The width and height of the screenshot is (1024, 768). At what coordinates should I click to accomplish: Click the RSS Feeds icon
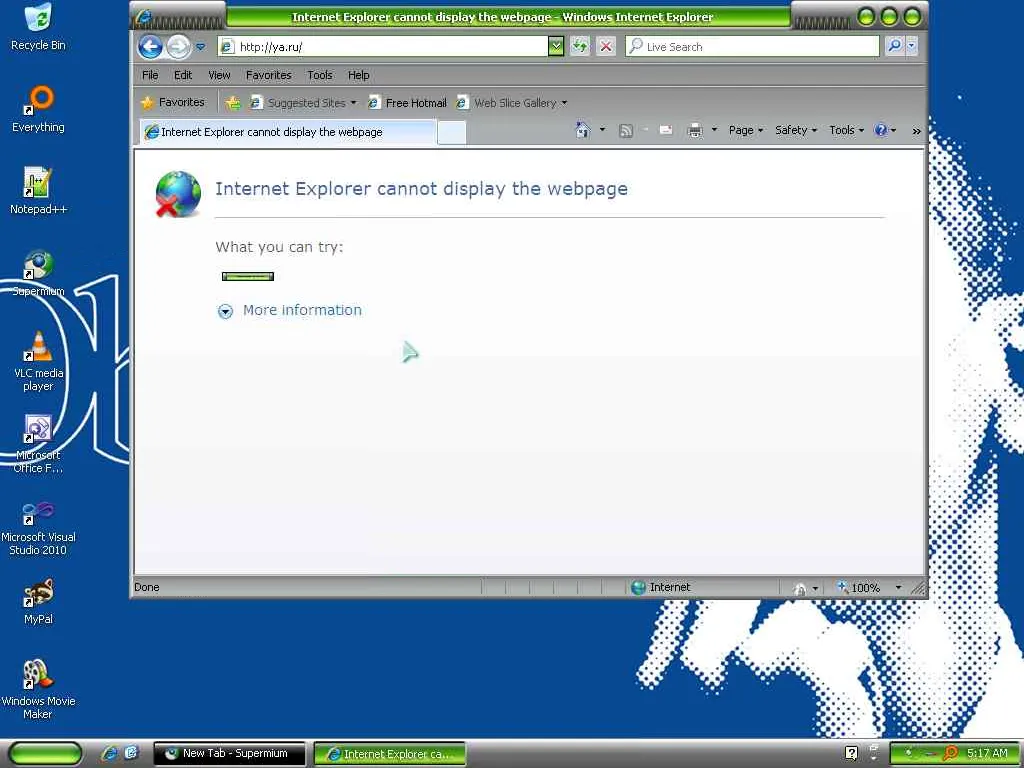click(x=626, y=131)
